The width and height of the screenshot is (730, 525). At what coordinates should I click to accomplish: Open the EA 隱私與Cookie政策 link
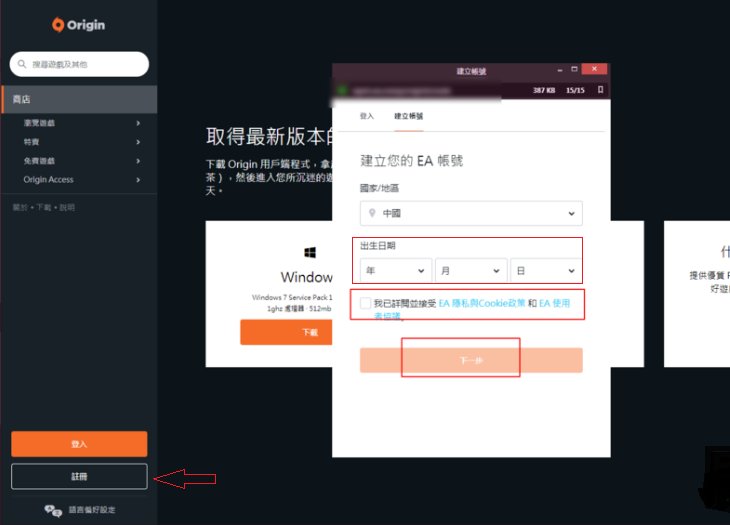(x=482, y=303)
